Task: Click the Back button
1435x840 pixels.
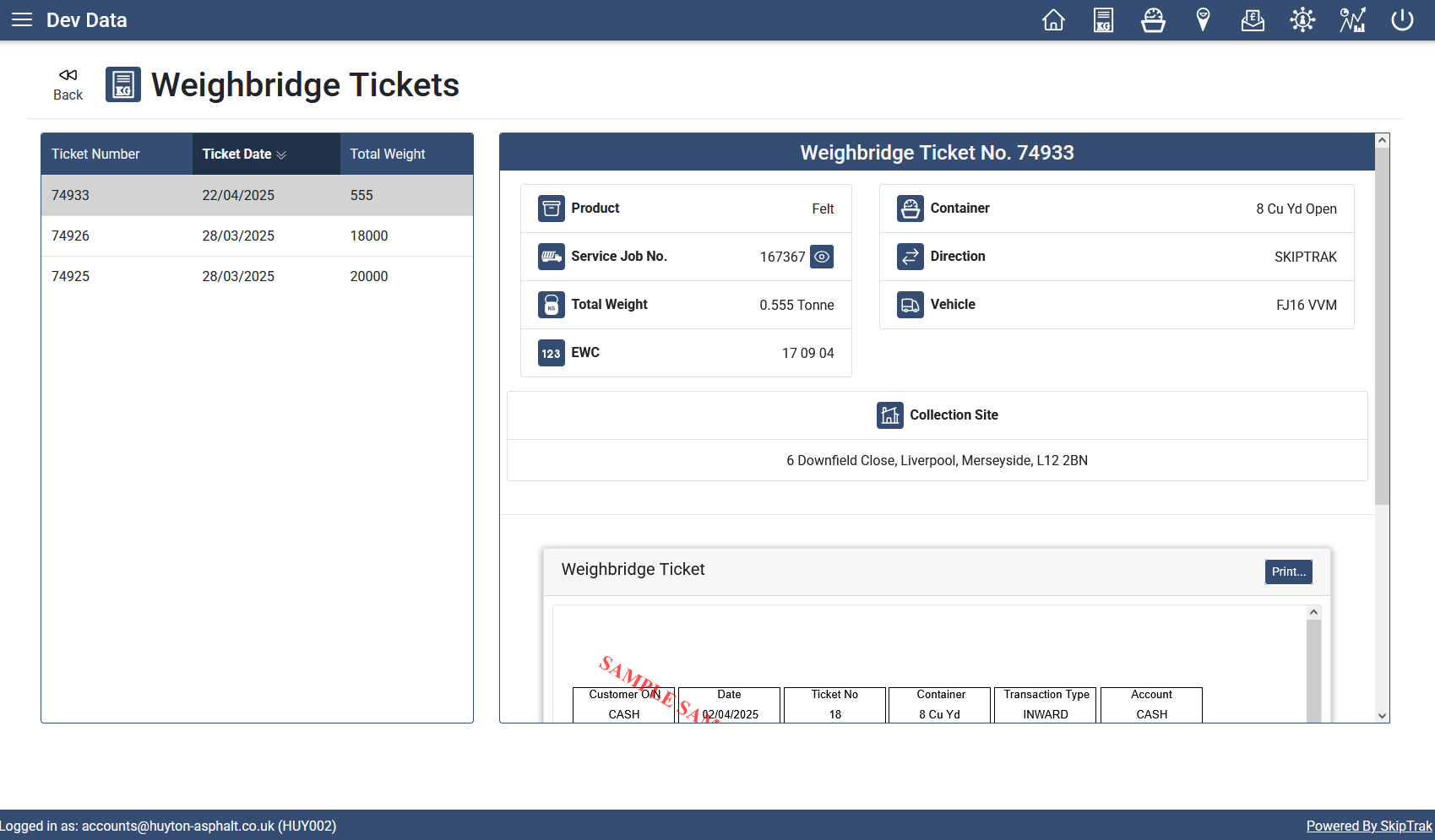Action: (x=68, y=84)
